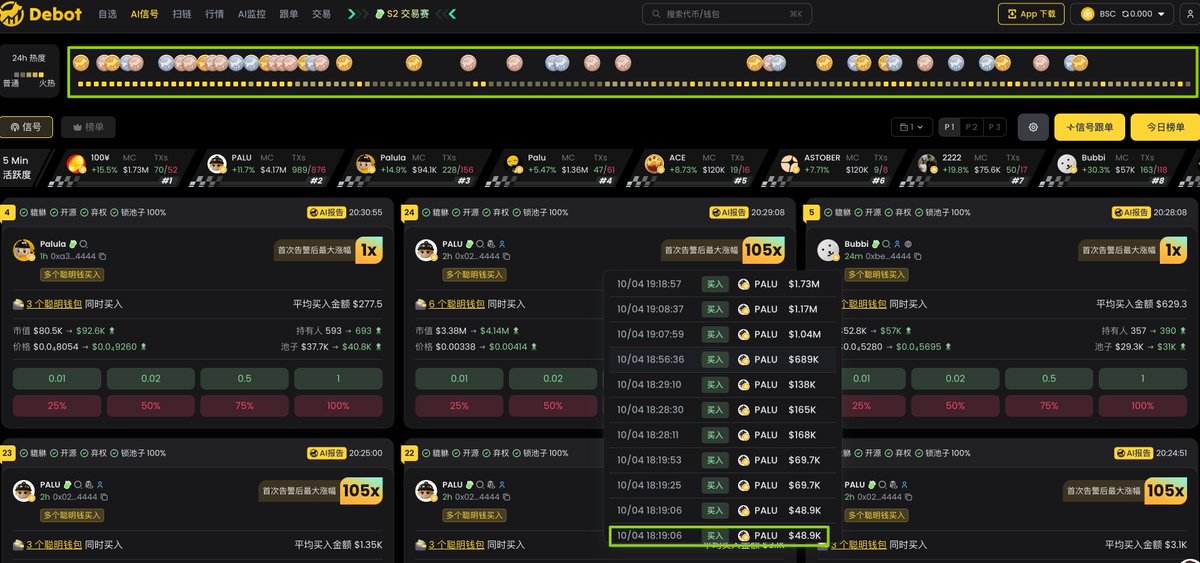Sell 25% on the Palula card
The height and width of the screenshot is (563, 1200).
point(57,406)
